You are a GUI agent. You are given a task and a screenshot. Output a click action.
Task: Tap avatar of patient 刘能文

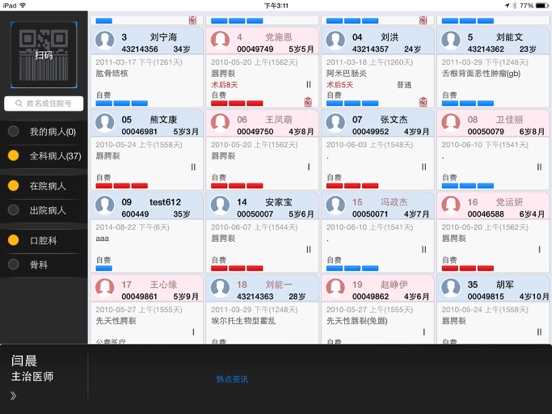pos(451,40)
